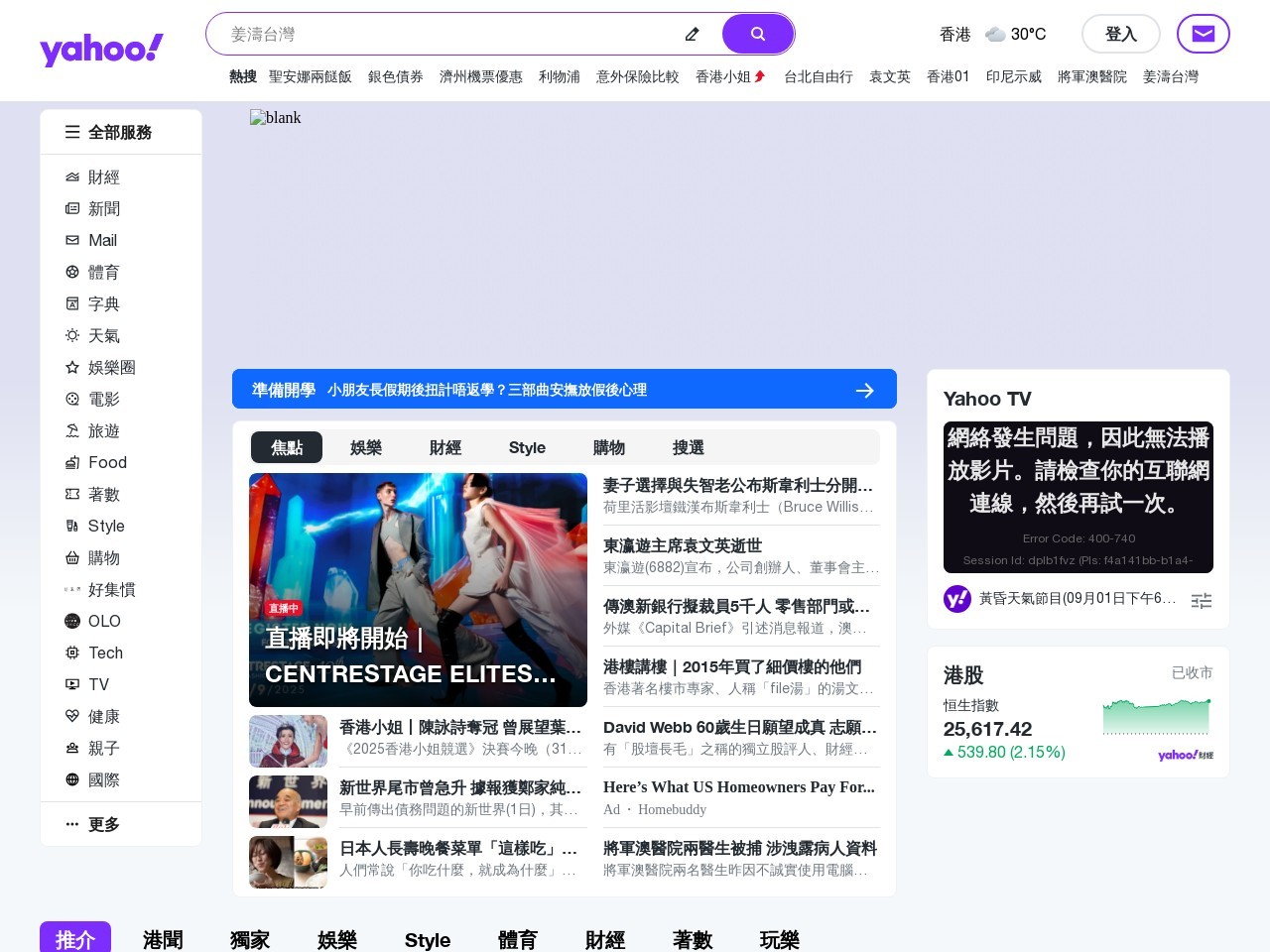This screenshot has width=1270, height=952.
Task: Open 黃昏天氣節目 Yahoo TV title
Action: (1078, 598)
